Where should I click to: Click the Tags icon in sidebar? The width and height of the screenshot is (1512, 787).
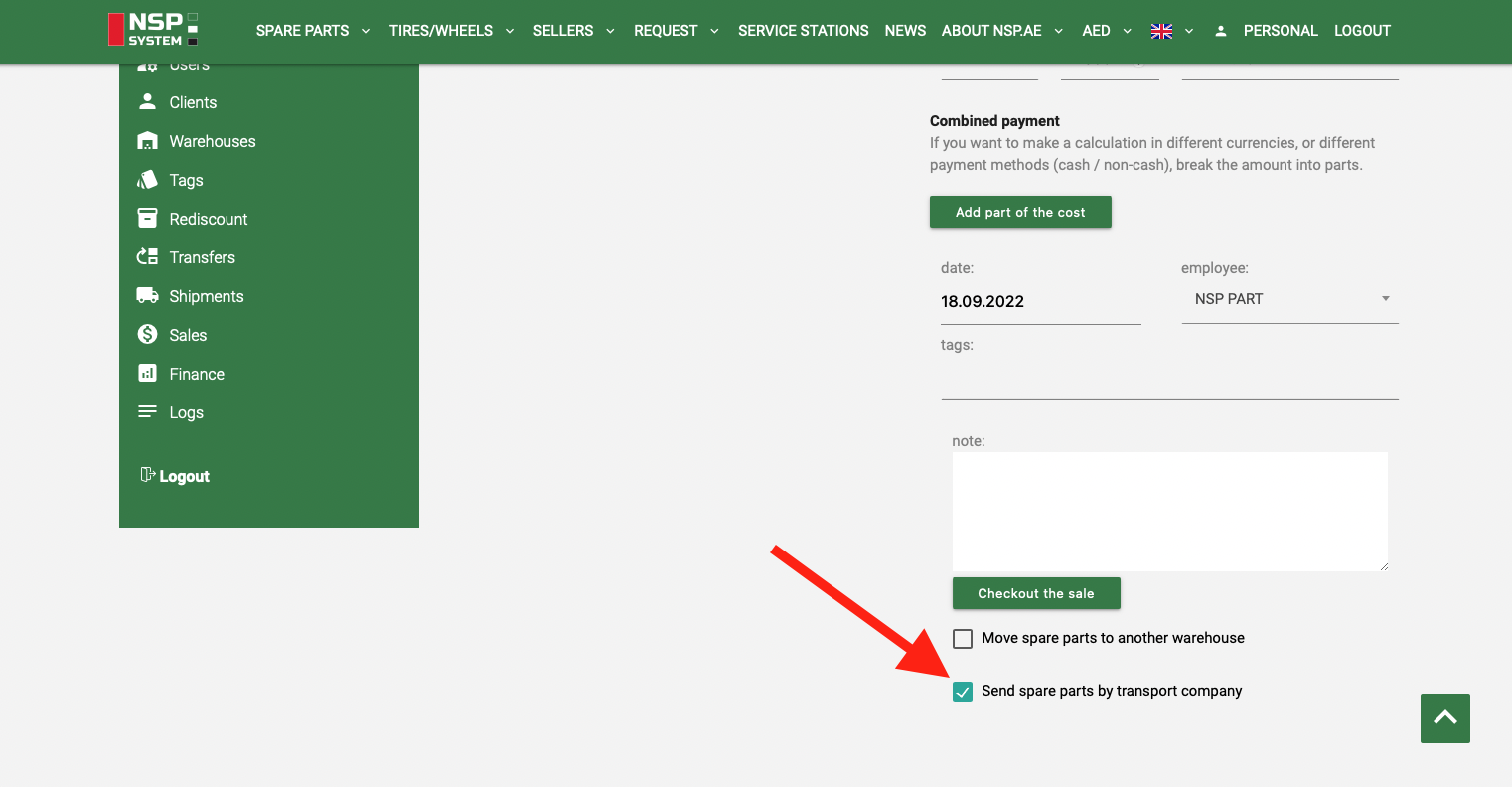[147, 180]
